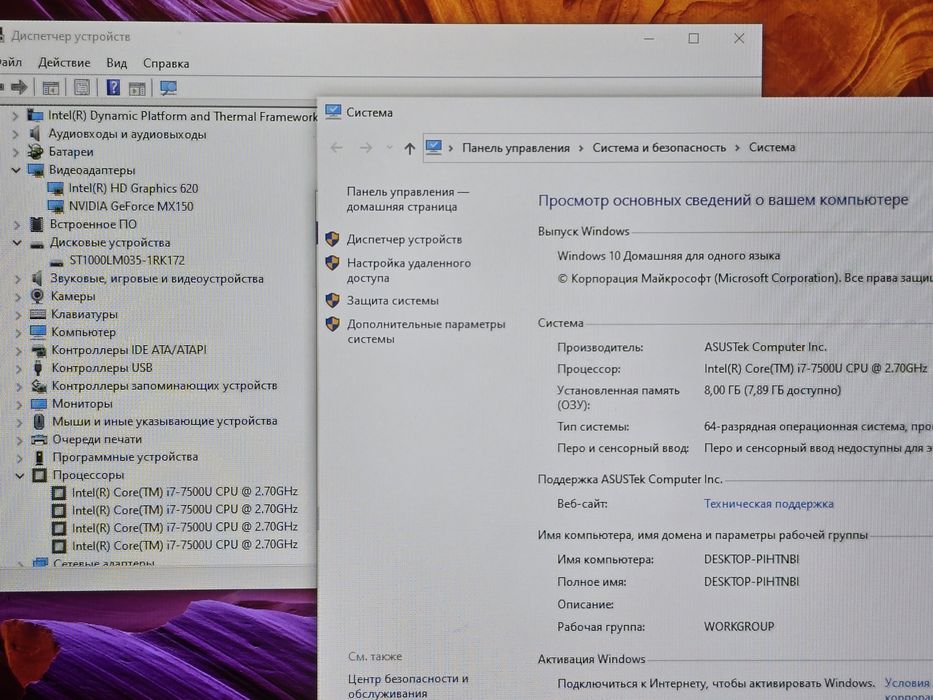Open the Вид menu
The image size is (933, 700).
click(117, 63)
